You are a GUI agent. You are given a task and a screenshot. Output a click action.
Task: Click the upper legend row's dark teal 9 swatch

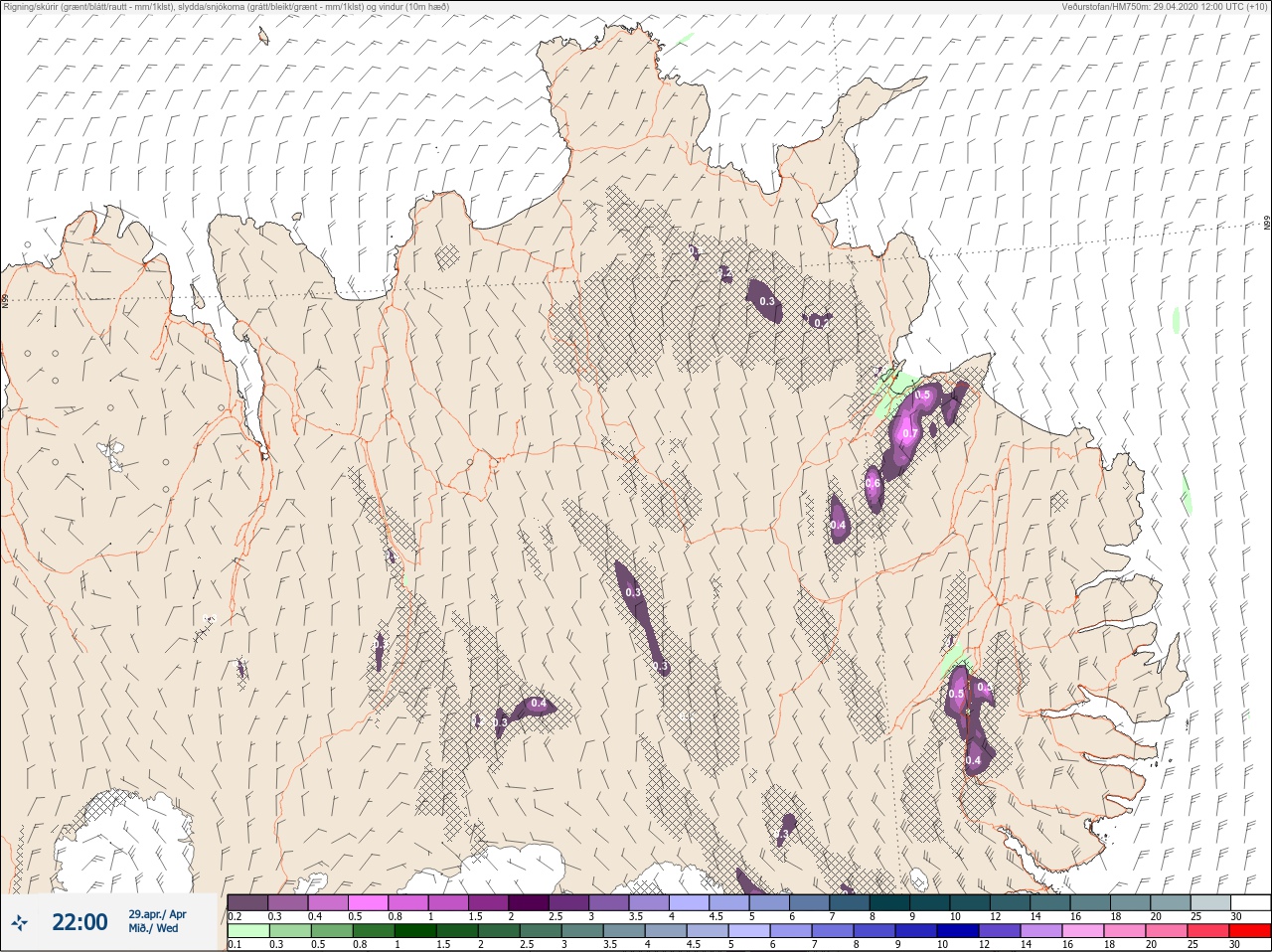931,902
